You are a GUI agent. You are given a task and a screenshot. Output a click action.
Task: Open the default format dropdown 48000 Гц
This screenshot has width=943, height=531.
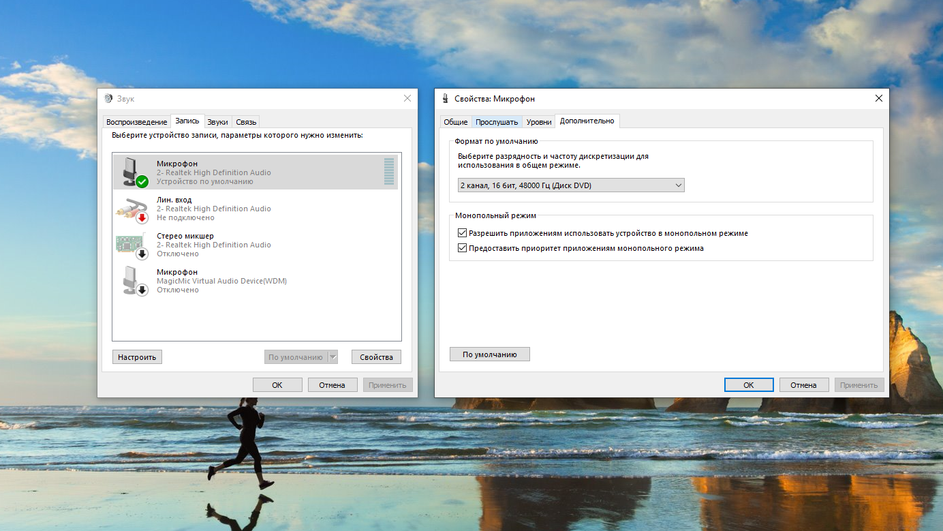[x=570, y=185]
